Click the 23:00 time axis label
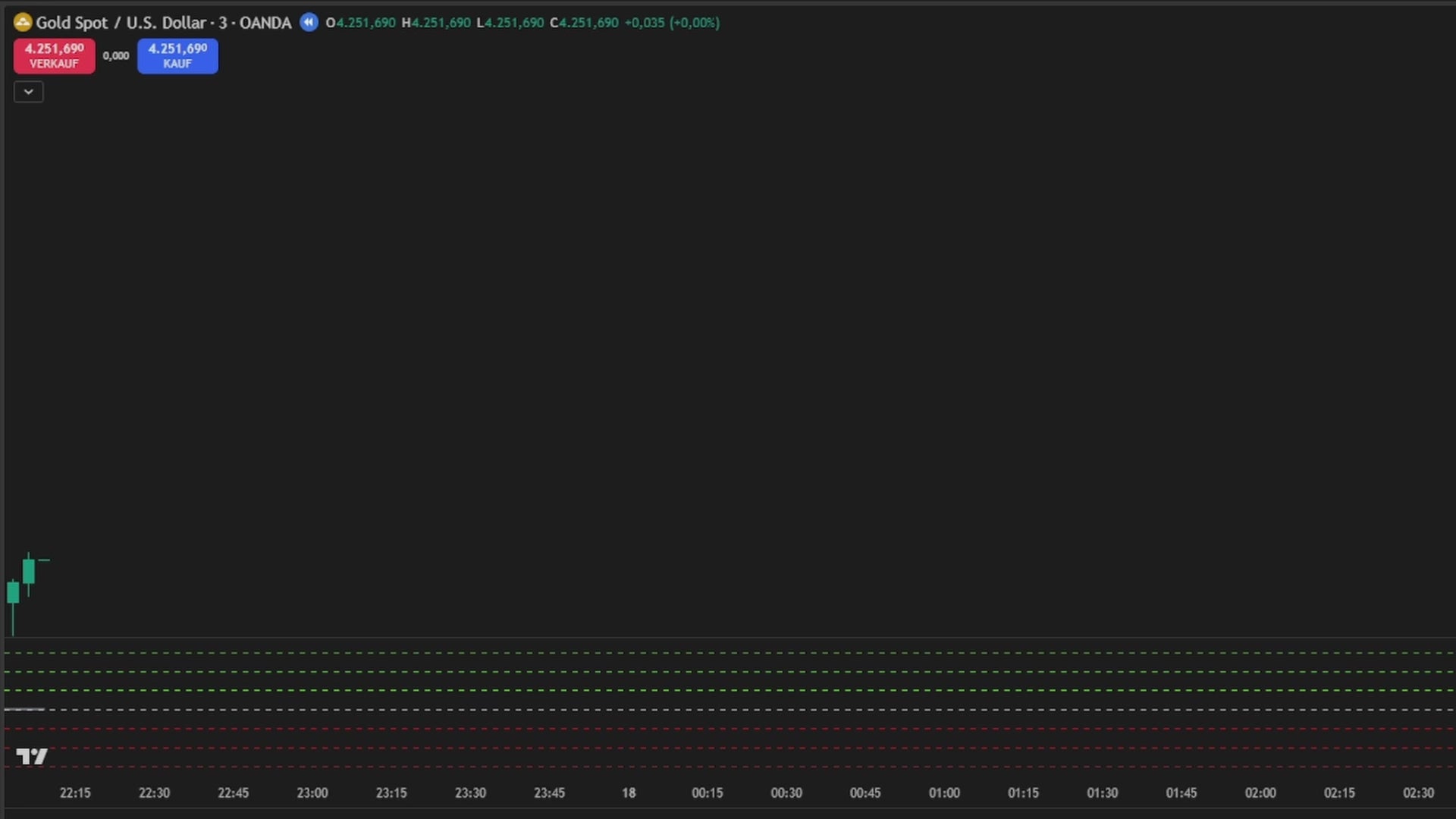This screenshot has height=819, width=1456. [x=312, y=792]
